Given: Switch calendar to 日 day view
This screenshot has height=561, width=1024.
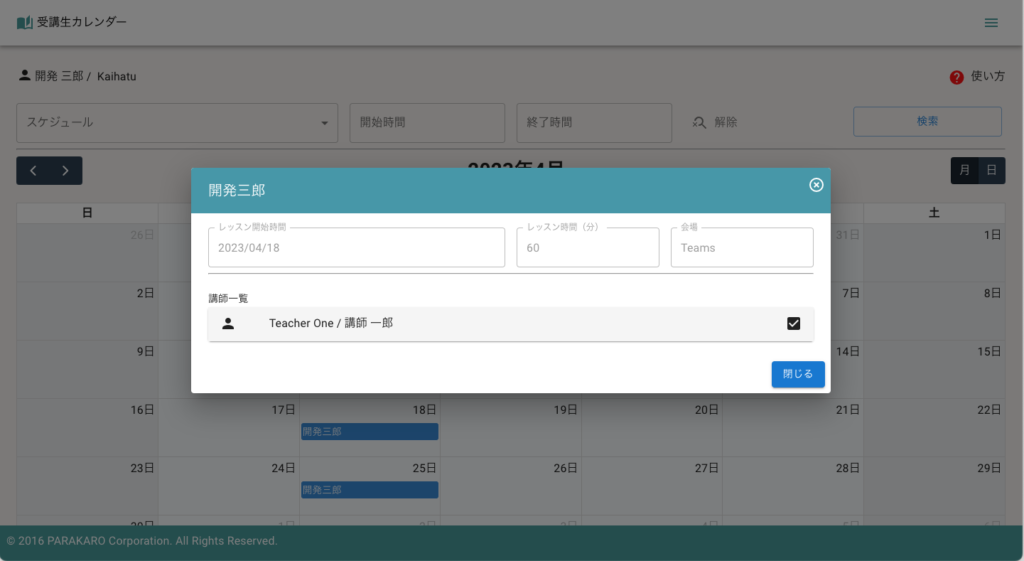Looking at the screenshot, I should 991,171.
